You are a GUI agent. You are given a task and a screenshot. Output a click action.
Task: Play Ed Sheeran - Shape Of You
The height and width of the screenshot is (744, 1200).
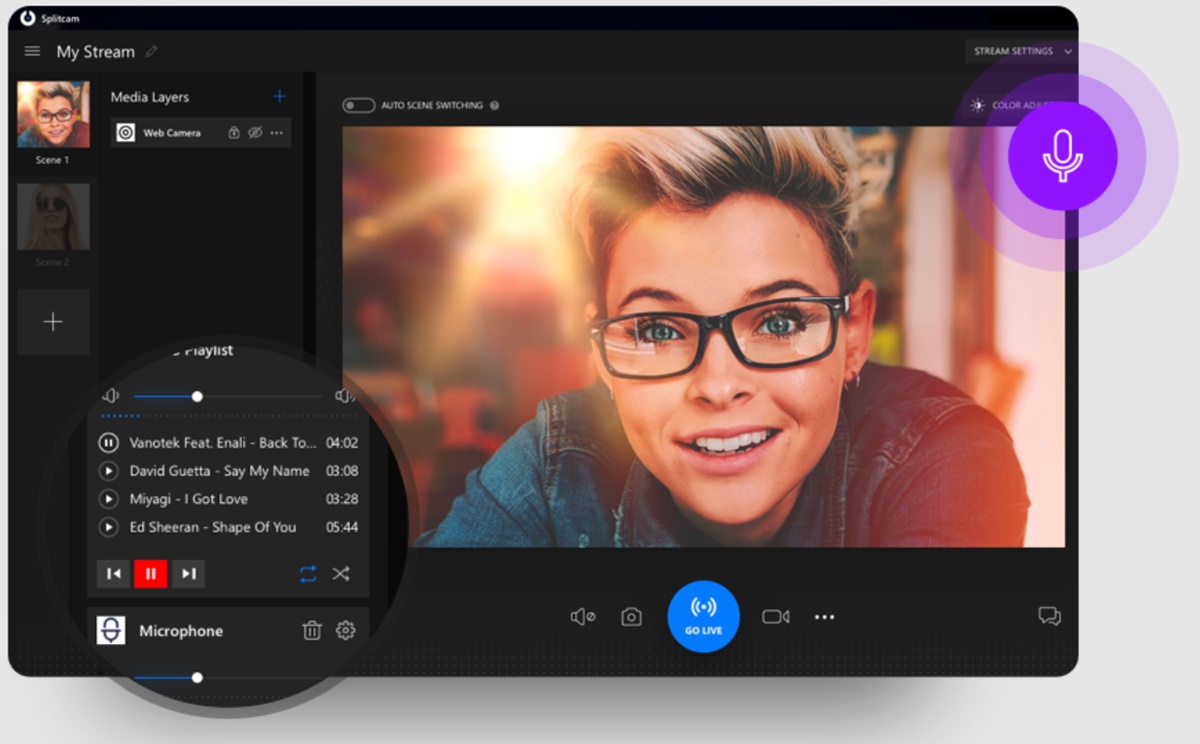click(107, 527)
